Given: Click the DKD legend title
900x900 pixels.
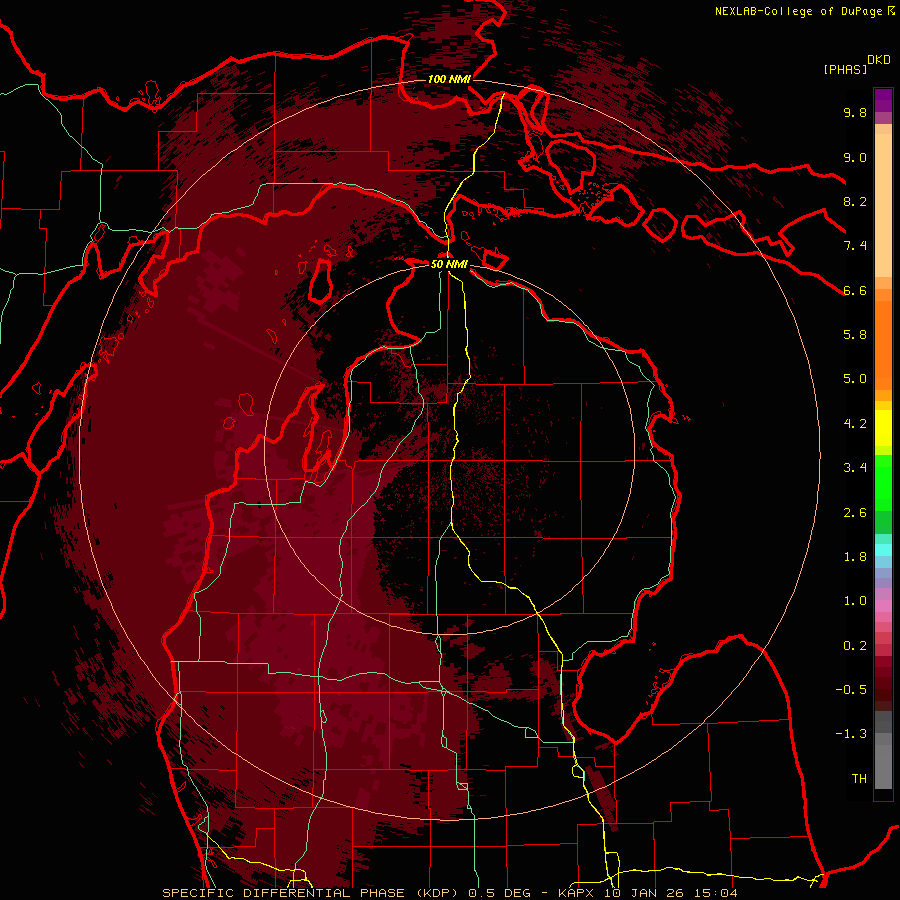Looking at the screenshot, I should point(879,59).
